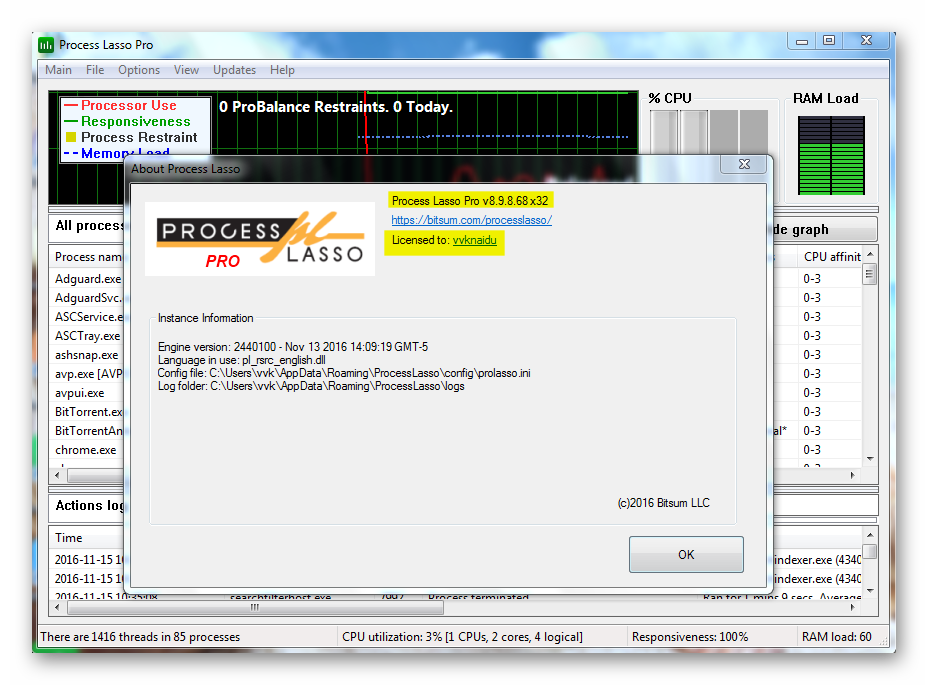Viewport: 928px width, 685px height.
Task: Click the Process name column header
Action: pyautogui.click(x=88, y=257)
